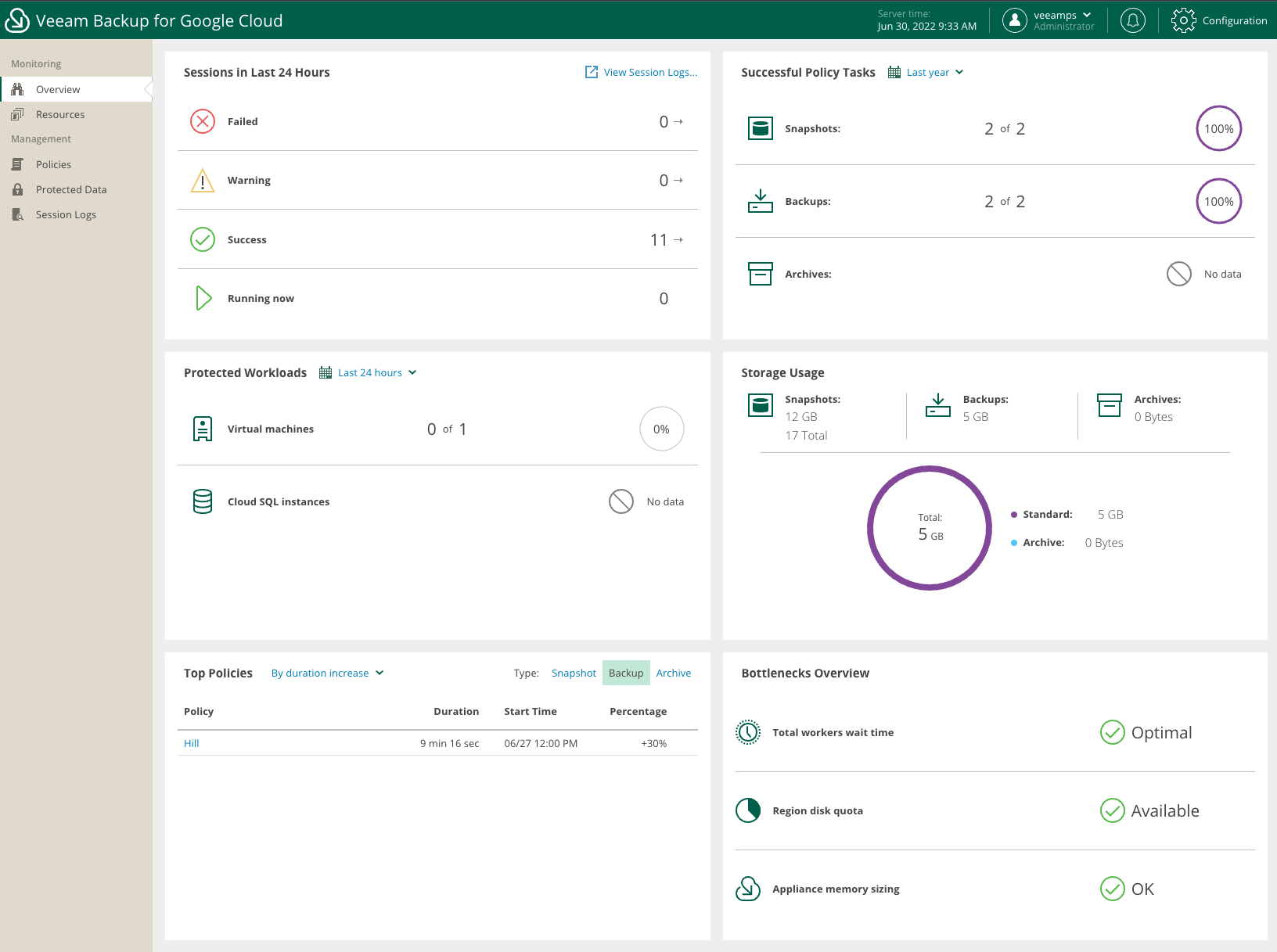Click the Archives icon in Successful Policy Tasks
Image resolution: width=1277 pixels, height=952 pixels.
coord(760,274)
